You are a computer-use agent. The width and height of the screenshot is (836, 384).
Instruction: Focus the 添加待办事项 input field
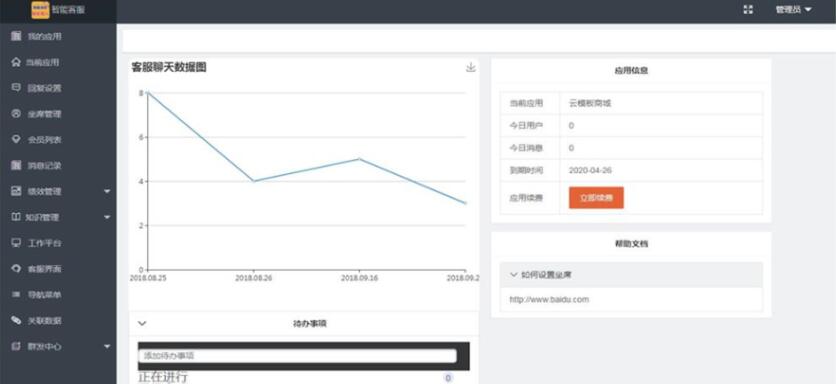click(297, 356)
